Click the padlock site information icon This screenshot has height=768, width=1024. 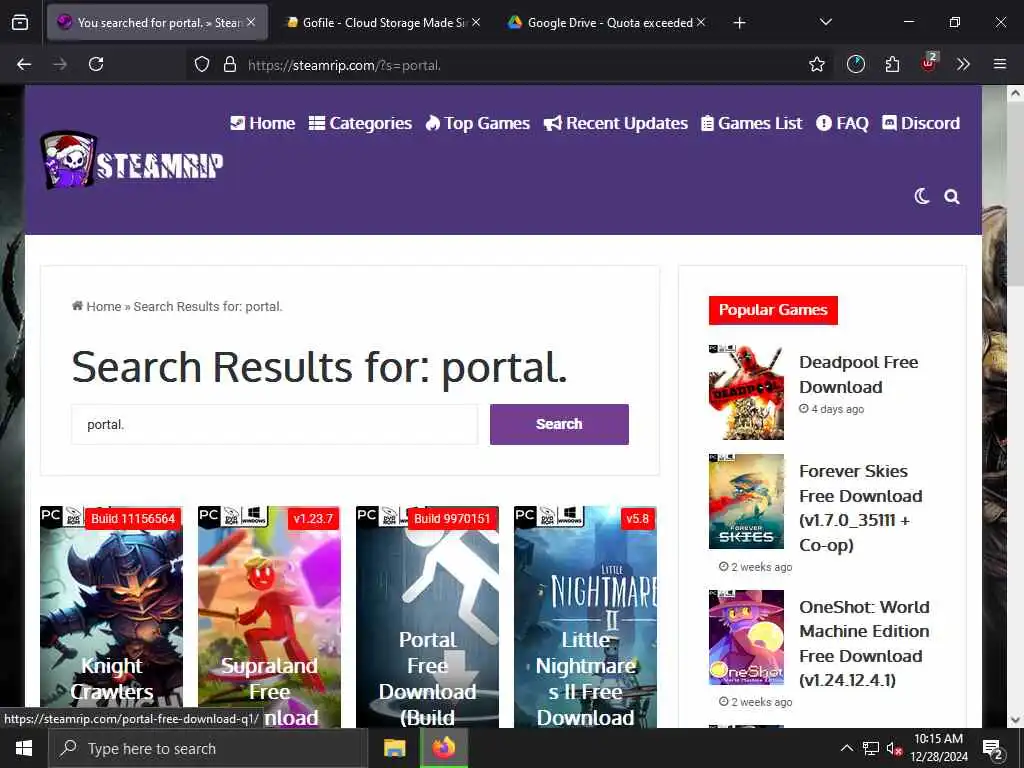point(230,65)
